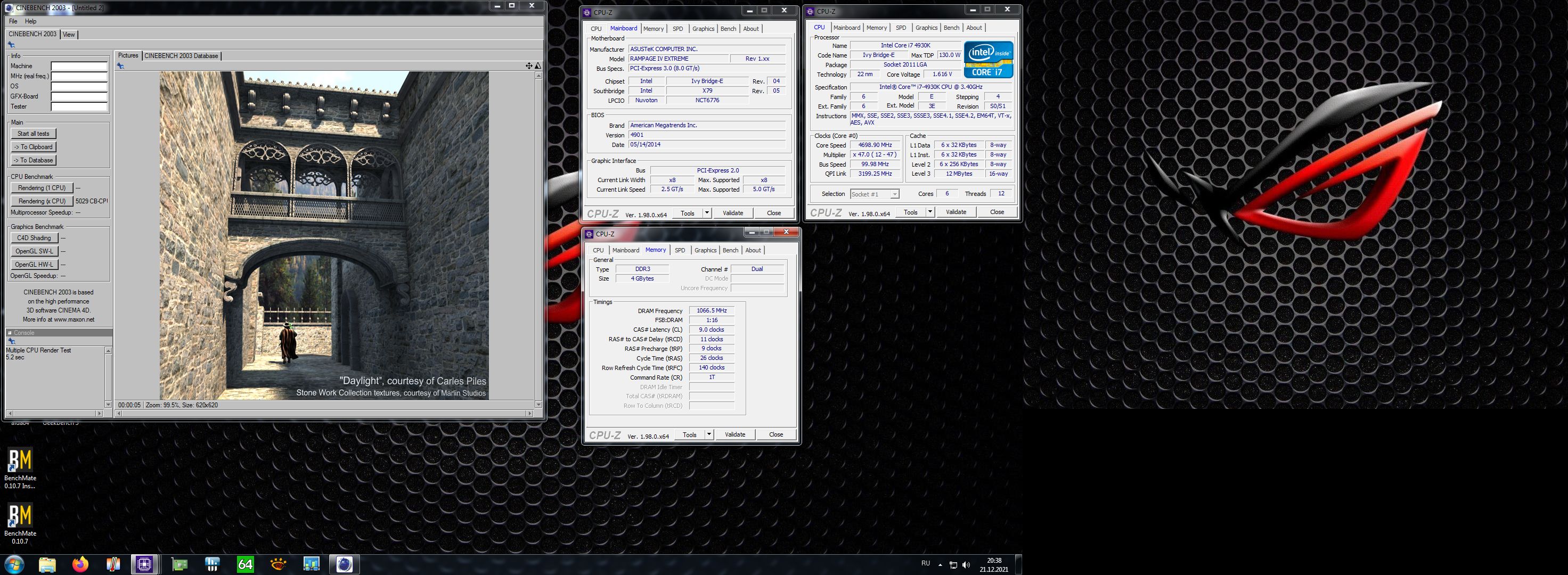Start the C4D Shading test

point(34,239)
